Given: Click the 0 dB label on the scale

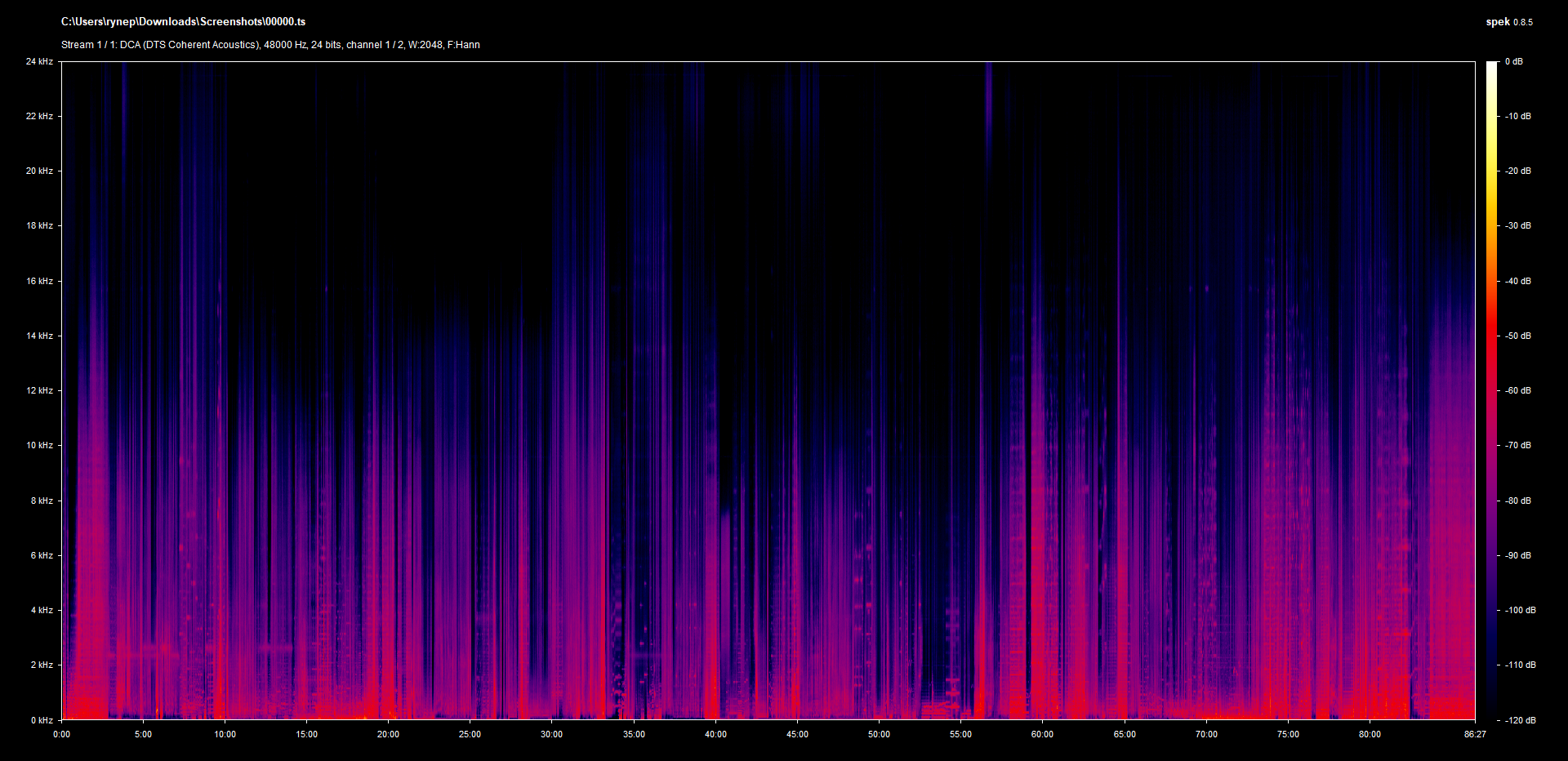Looking at the screenshot, I should tap(1513, 62).
